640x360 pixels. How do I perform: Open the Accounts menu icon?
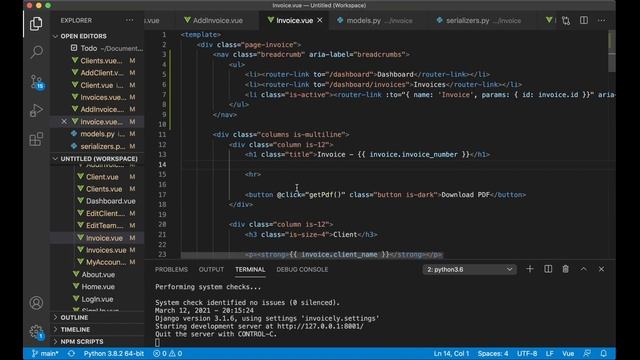(x=36, y=303)
